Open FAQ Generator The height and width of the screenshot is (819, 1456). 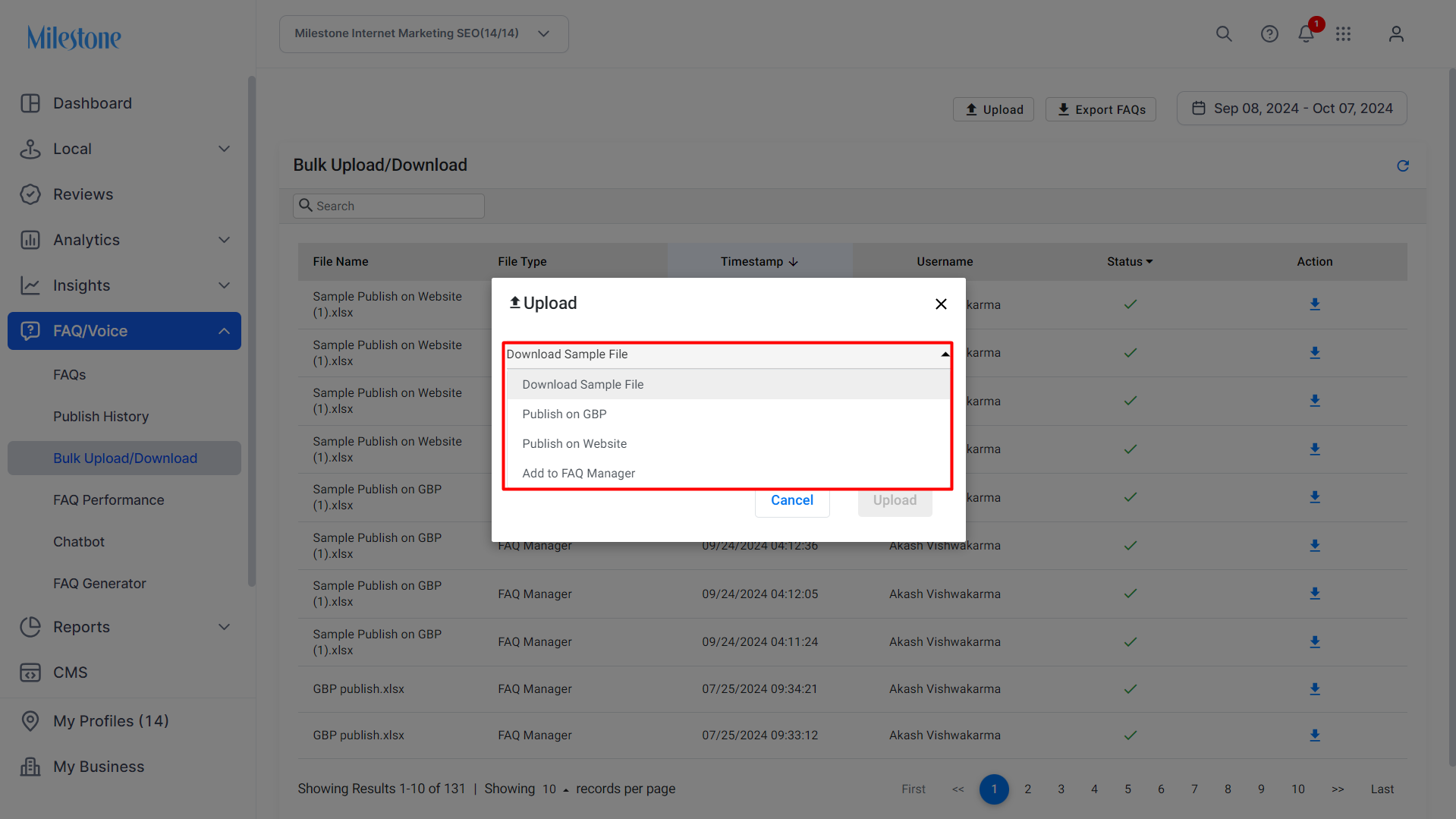99,584
